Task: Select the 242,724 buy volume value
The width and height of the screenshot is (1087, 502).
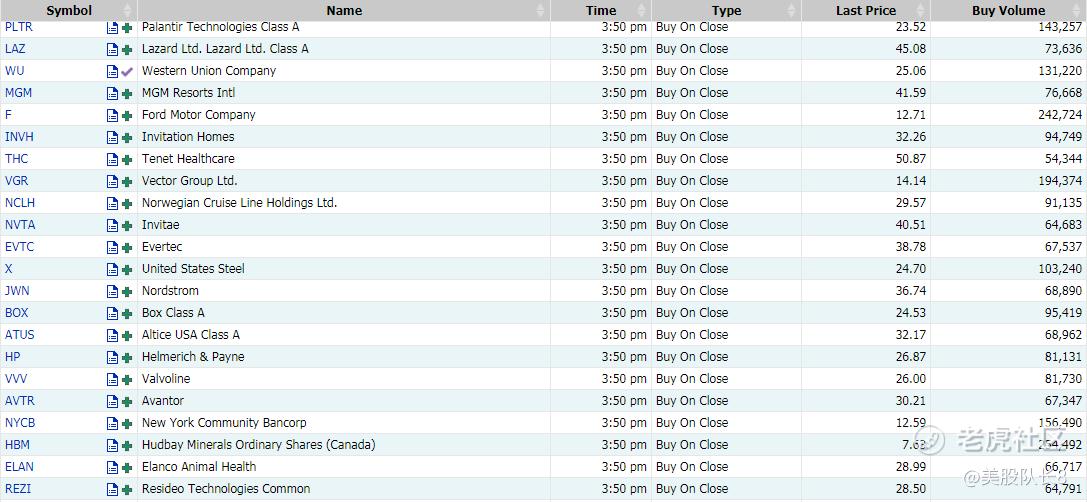Action: point(1060,115)
